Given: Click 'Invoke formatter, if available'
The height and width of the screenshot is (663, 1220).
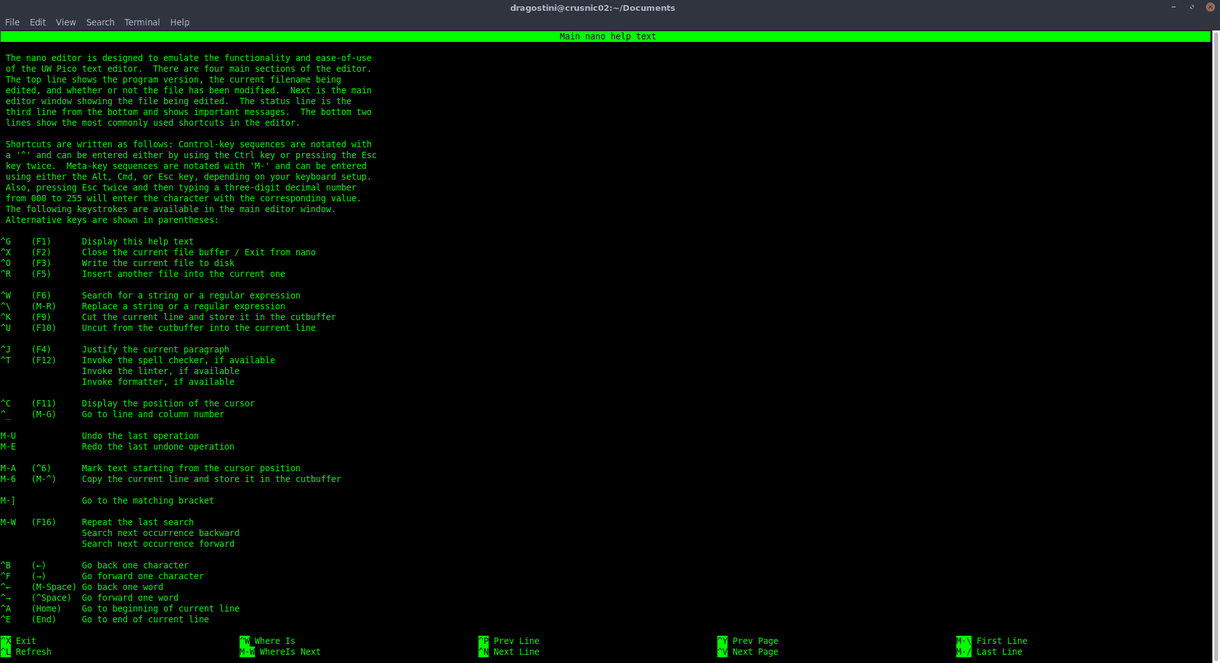Looking at the screenshot, I should click(x=158, y=382).
